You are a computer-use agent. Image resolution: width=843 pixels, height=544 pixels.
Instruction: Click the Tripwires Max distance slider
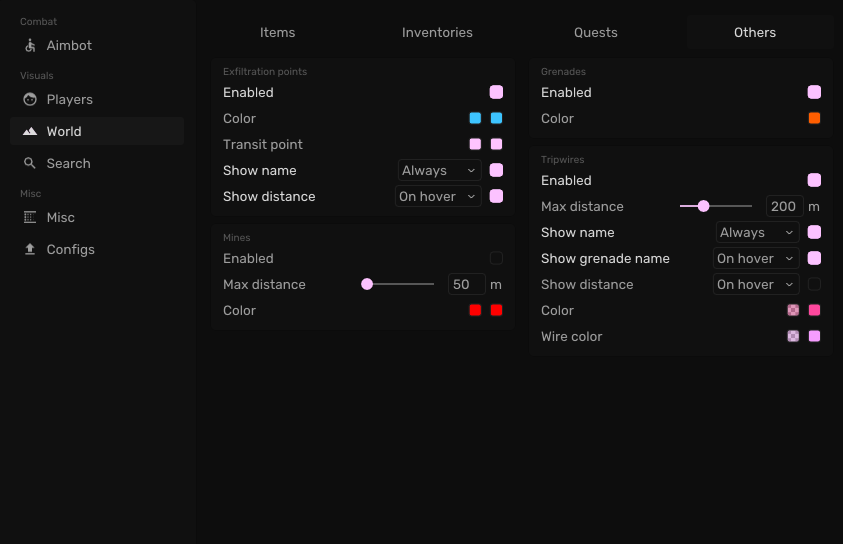716,207
